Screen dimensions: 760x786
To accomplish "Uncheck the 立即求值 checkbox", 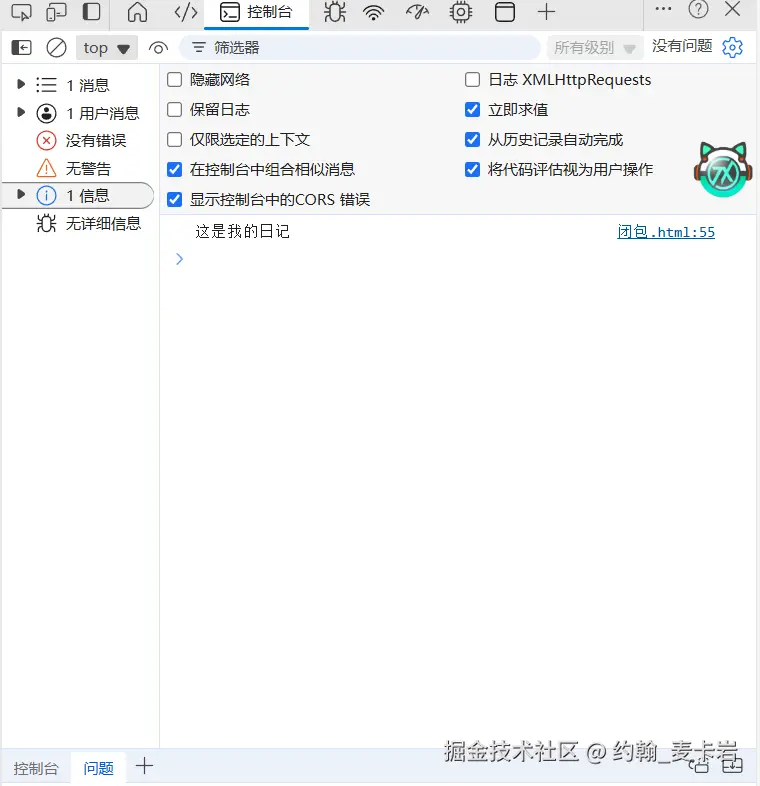I will pyautogui.click(x=472, y=110).
